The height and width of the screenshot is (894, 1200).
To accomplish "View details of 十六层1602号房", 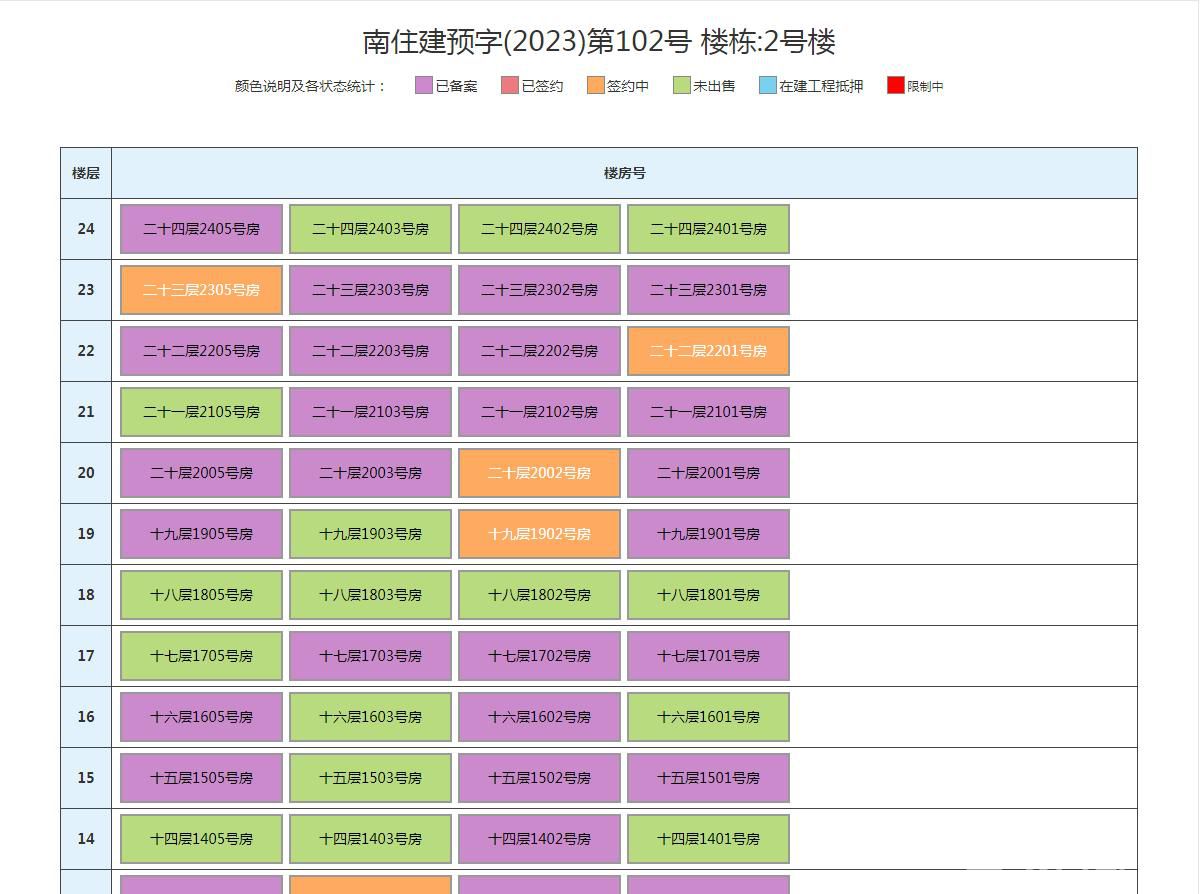I will (539, 717).
